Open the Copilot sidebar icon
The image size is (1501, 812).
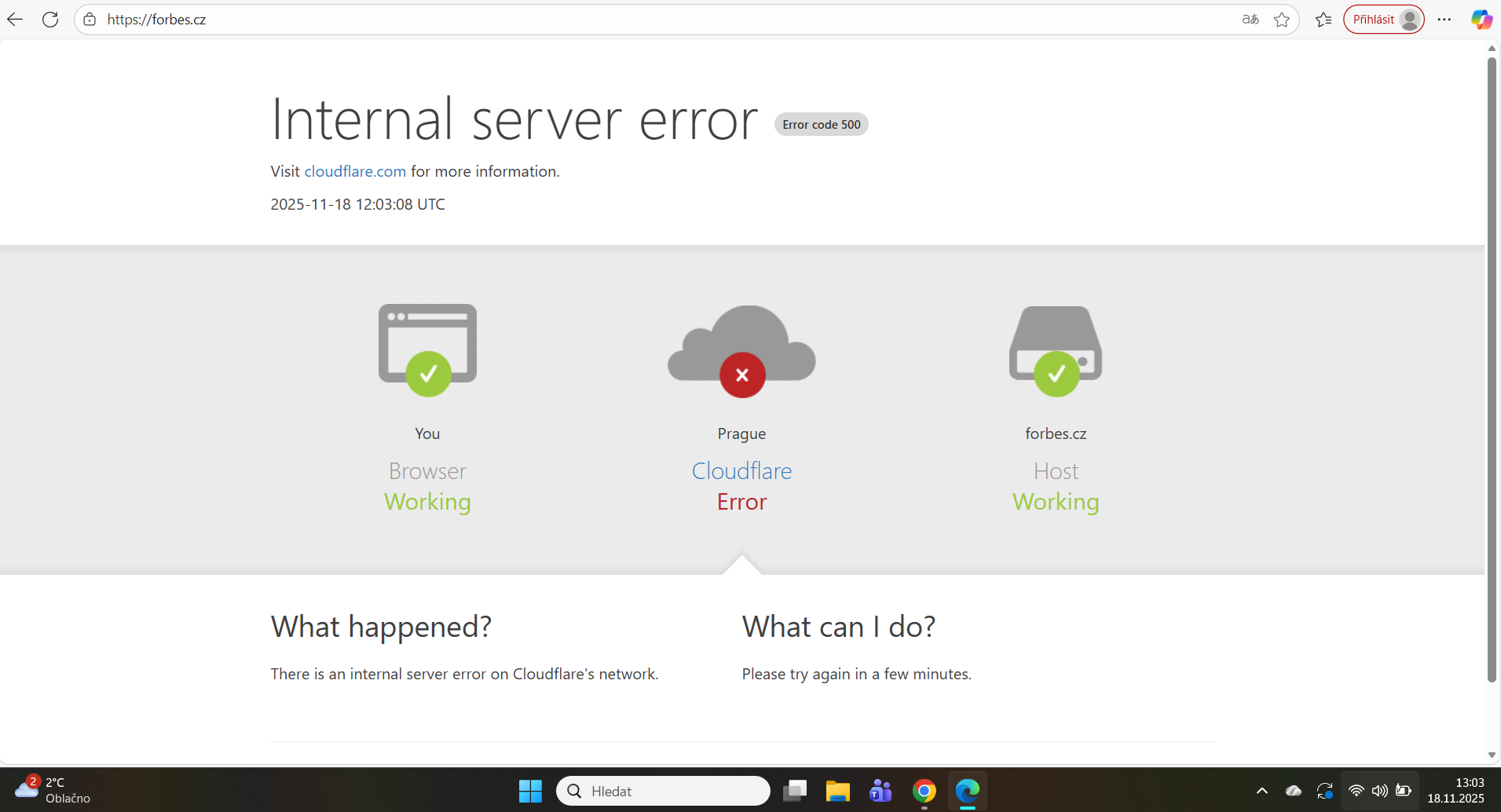(1481, 20)
